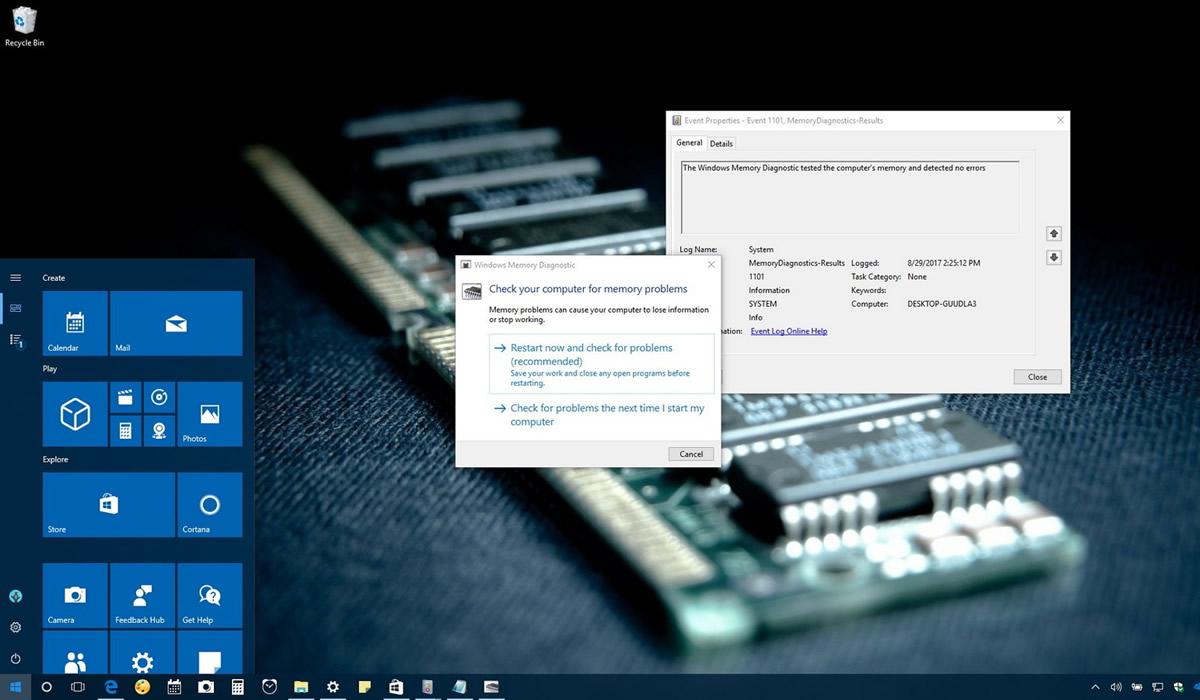Open Settings gear in Start left rail
Viewport: 1200px width, 700px height.
(15, 627)
